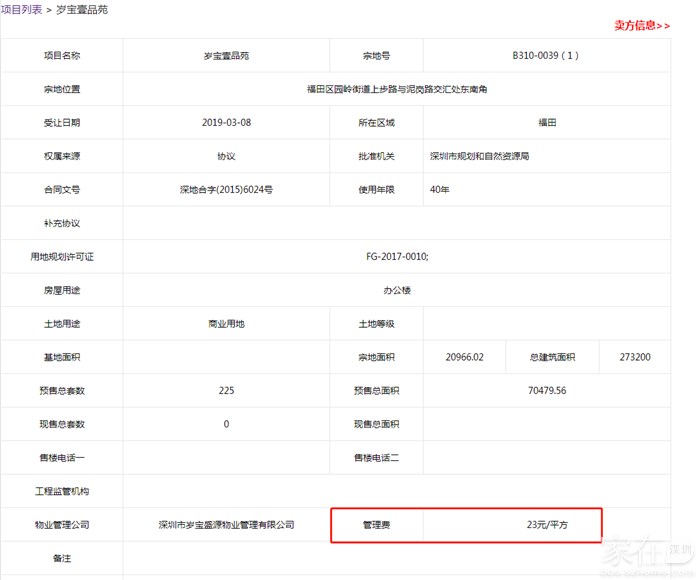The height and width of the screenshot is (580, 700).
Task: Click the 所在区域 value 福田
Action: [x=546, y=123]
